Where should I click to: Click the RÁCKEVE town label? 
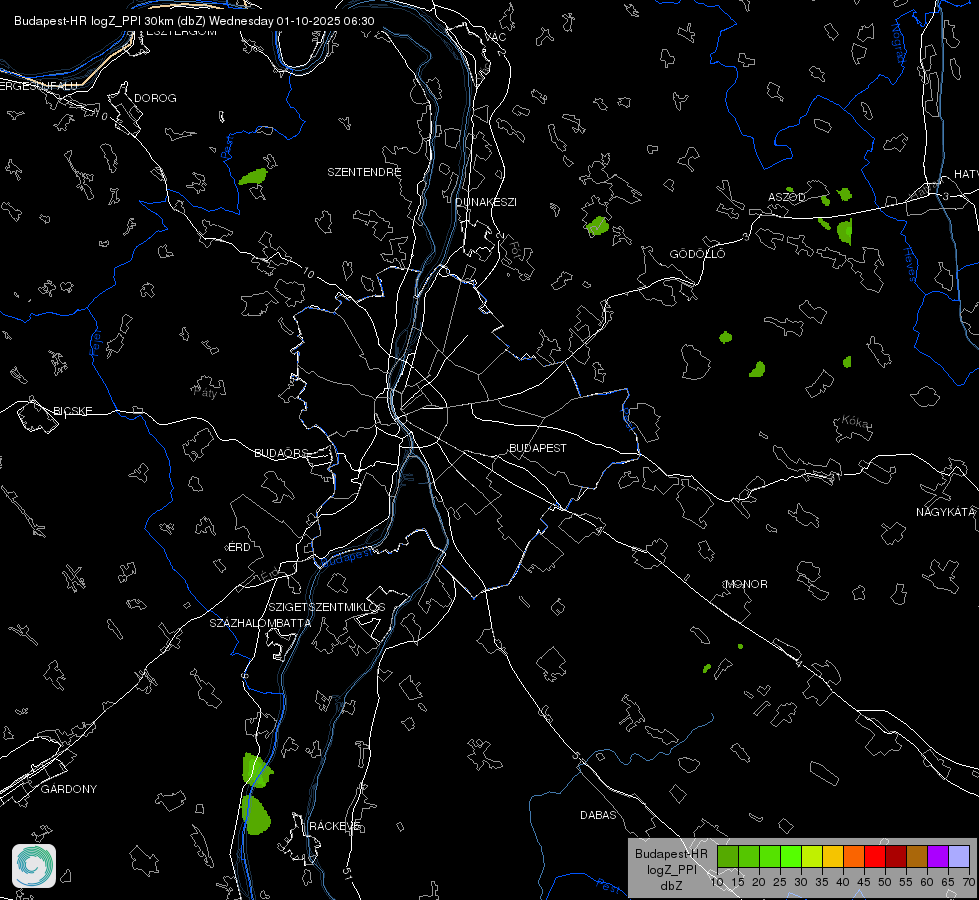[335, 826]
